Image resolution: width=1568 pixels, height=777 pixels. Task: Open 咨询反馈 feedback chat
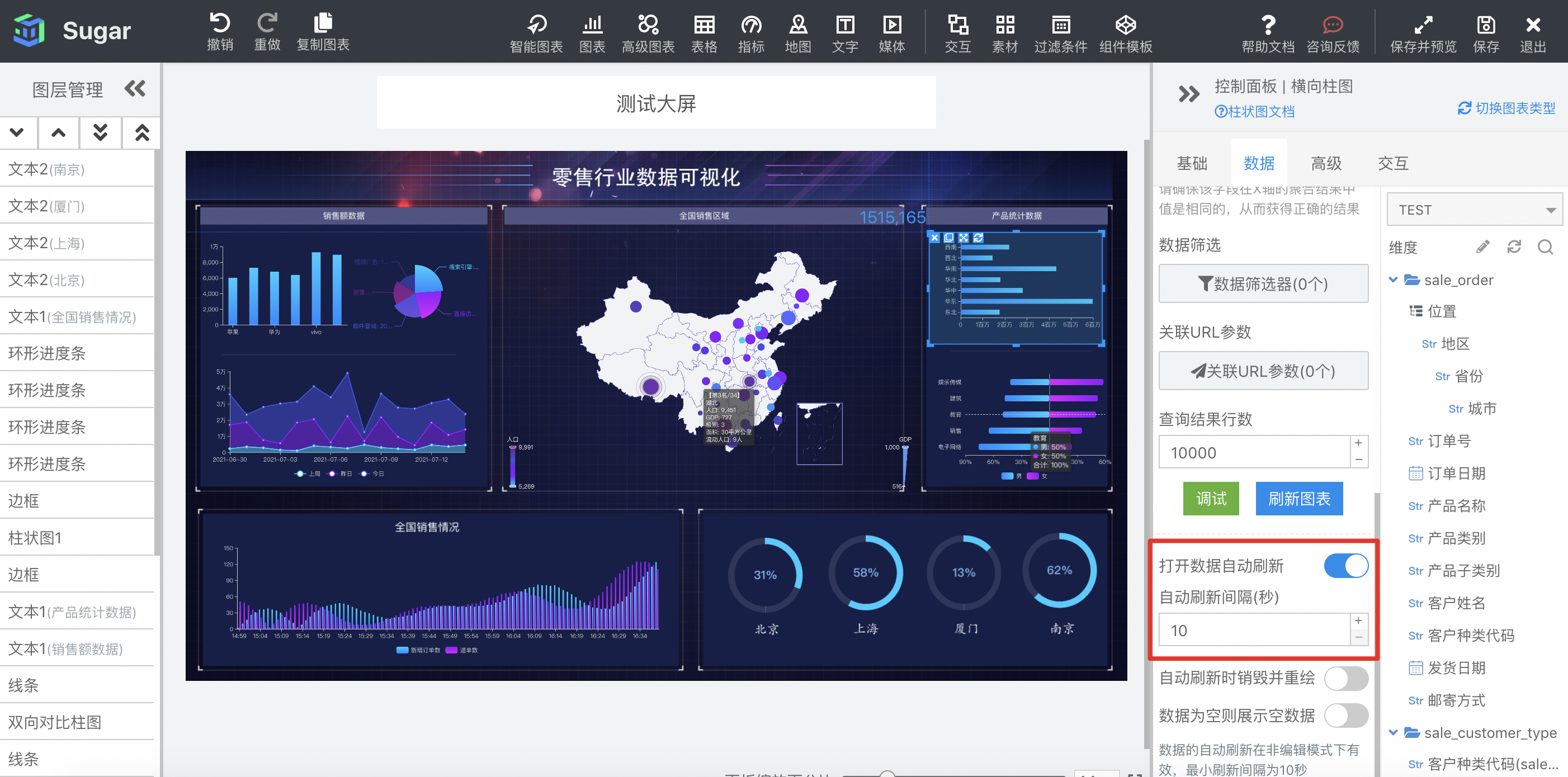click(1333, 34)
